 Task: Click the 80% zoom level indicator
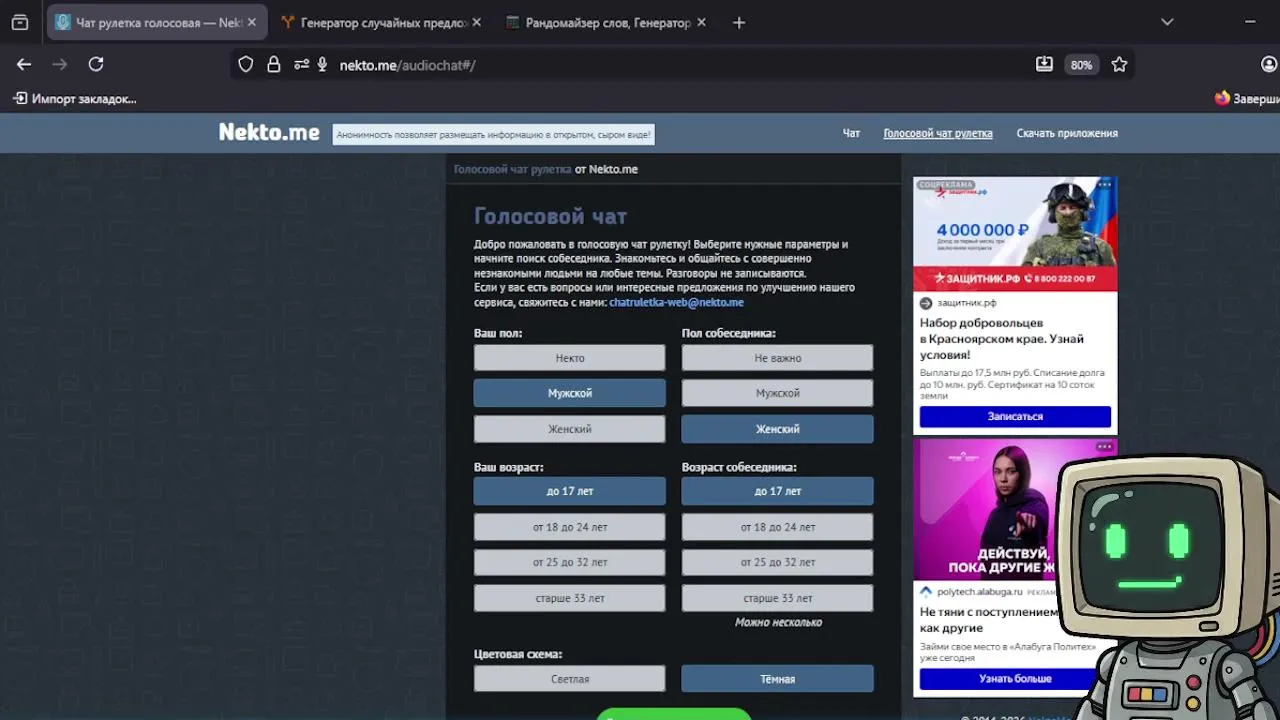[x=1081, y=64]
